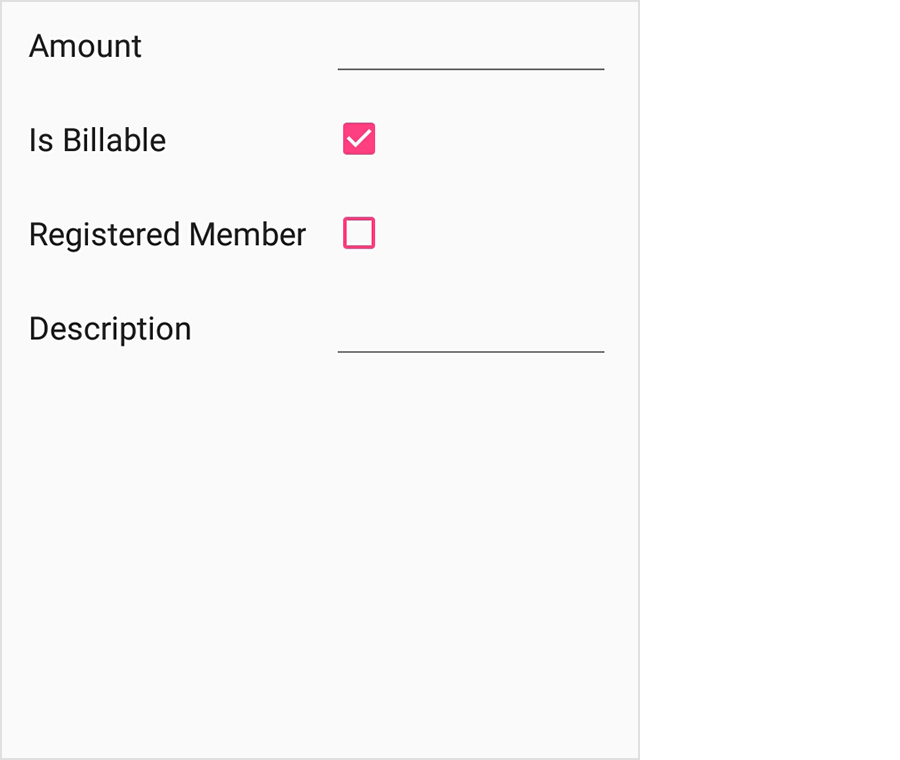Place cursor in the Description entry
900x760 pixels.
pyautogui.click(x=471, y=333)
